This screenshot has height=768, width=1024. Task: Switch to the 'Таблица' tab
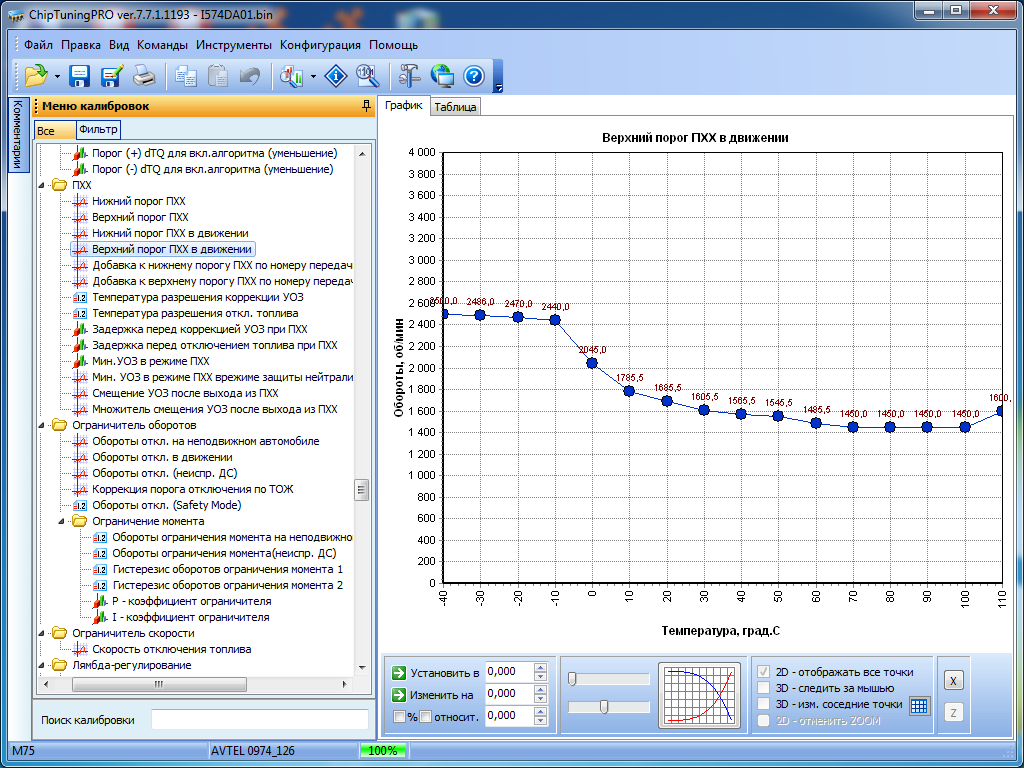click(455, 107)
